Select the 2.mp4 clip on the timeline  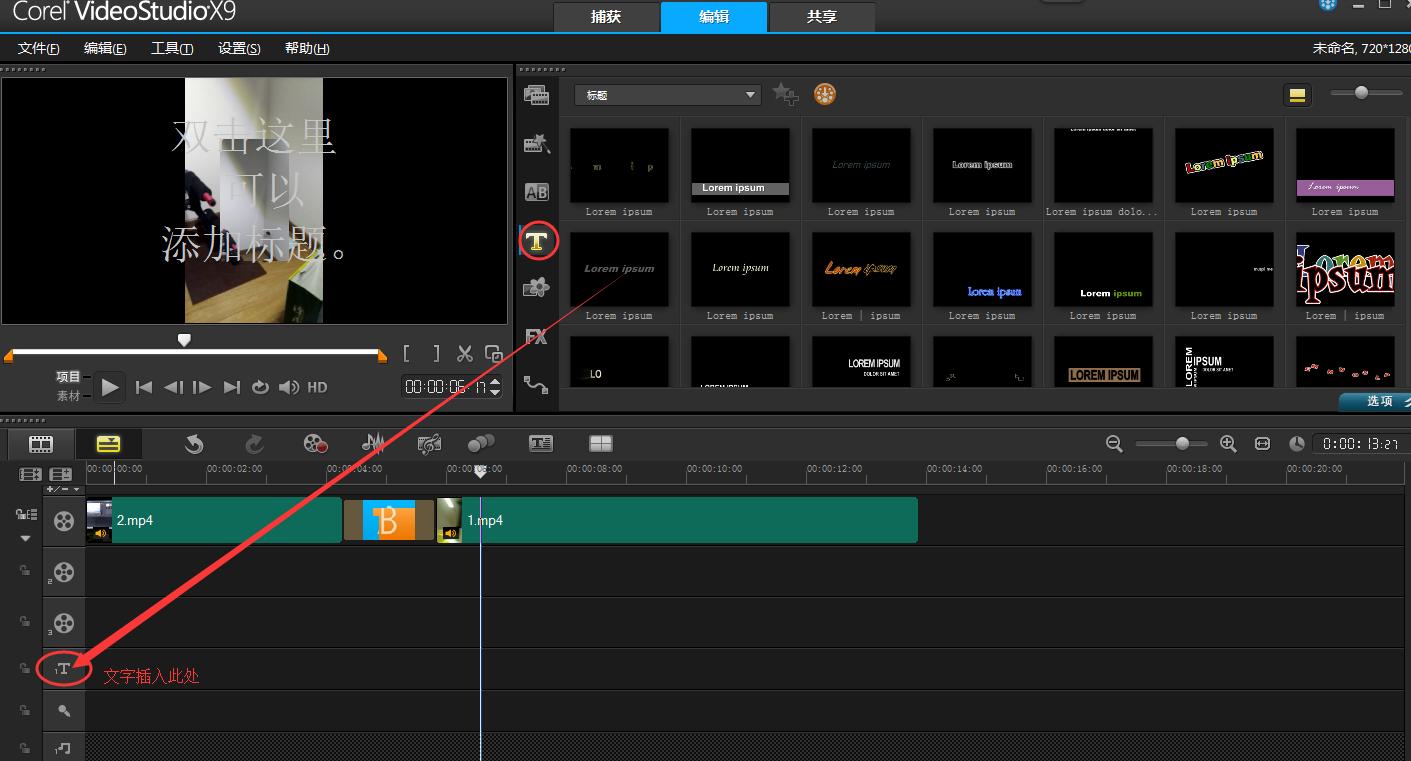click(214, 520)
